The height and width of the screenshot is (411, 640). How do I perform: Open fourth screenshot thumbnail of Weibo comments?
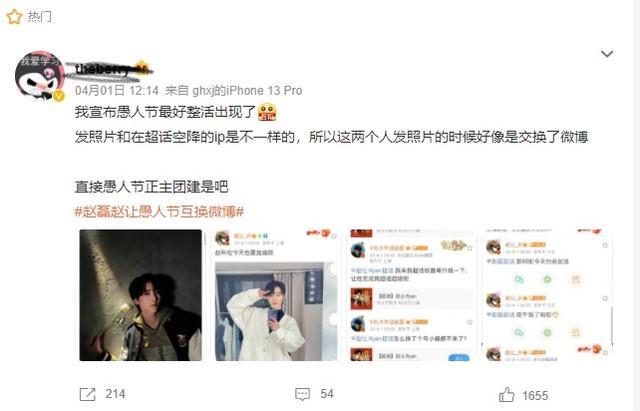click(x=547, y=295)
